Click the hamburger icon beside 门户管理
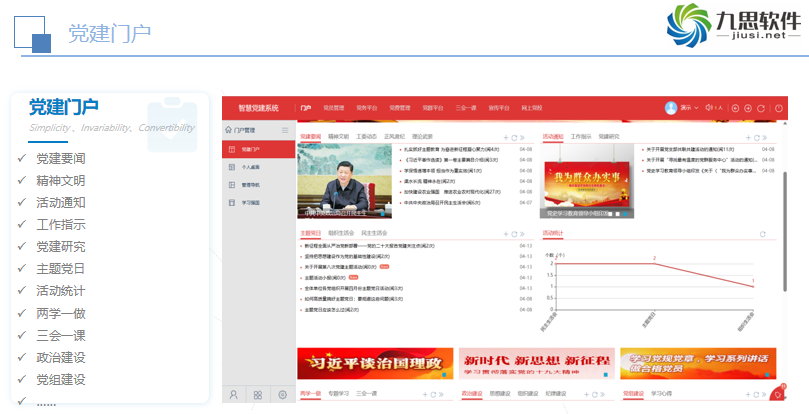Image resolution: width=809 pixels, height=414 pixels. pos(285,131)
